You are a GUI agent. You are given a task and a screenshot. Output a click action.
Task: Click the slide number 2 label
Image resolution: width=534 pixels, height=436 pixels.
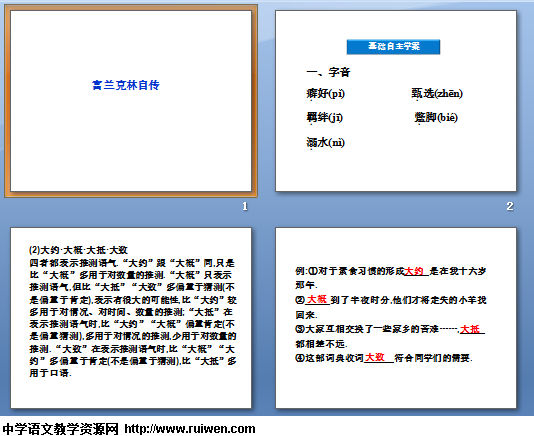click(x=509, y=206)
